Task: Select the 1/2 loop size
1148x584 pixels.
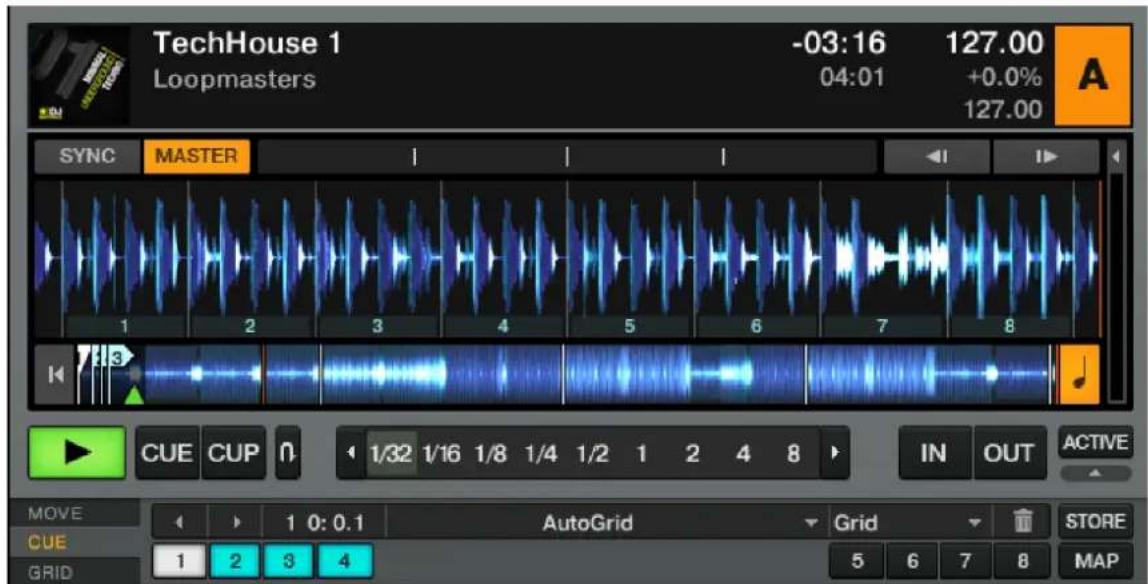Action: [x=592, y=454]
